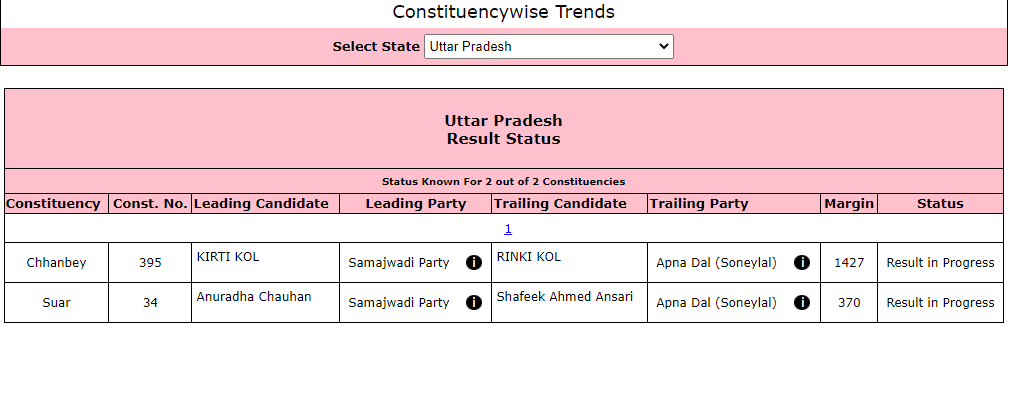Click Result in Progress status for Chhanbey
Viewport: 1010px width, 399px height.
pos(940,262)
